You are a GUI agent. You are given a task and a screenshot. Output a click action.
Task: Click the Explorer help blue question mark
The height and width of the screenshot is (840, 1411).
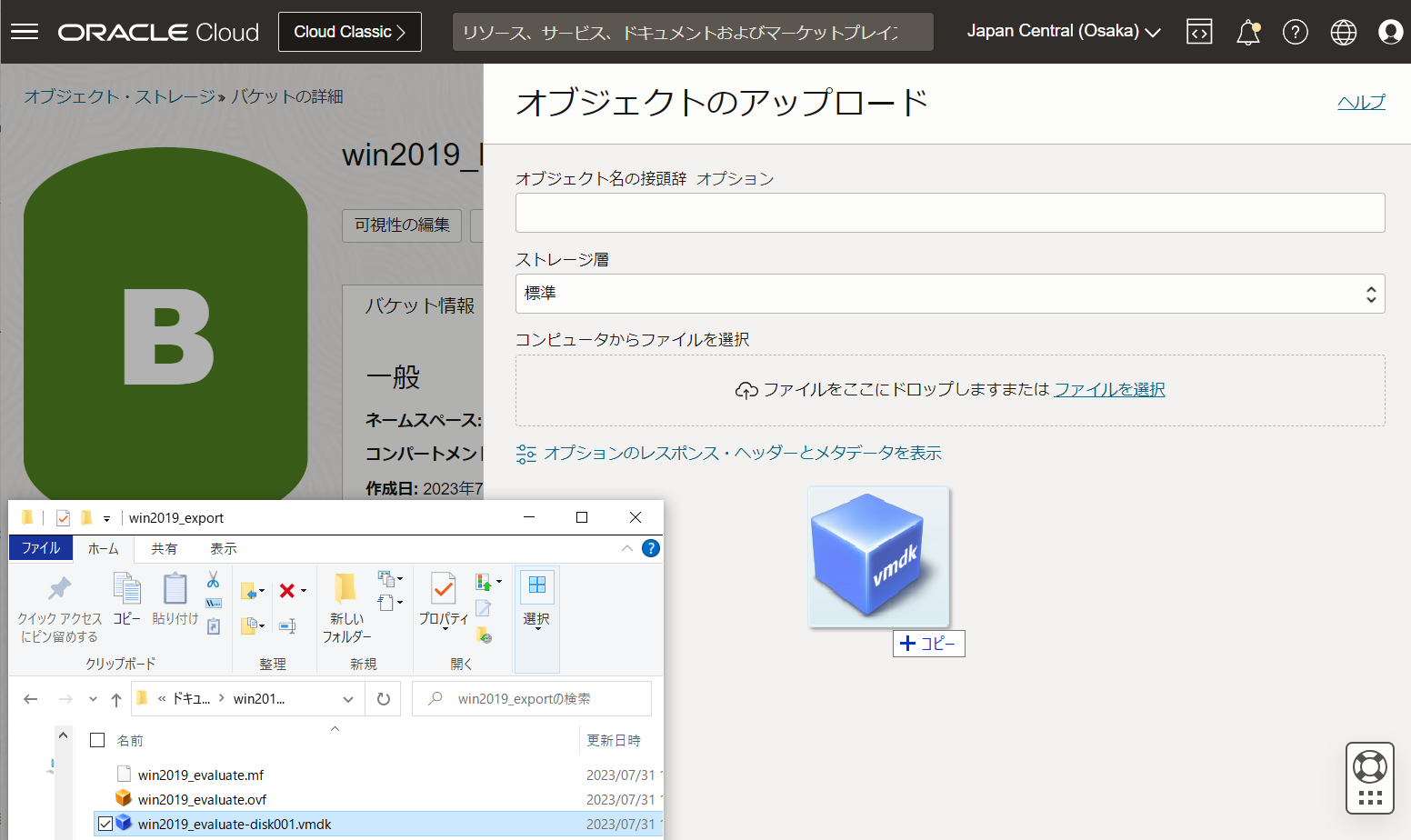pyautogui.click(x=651, y=548)
